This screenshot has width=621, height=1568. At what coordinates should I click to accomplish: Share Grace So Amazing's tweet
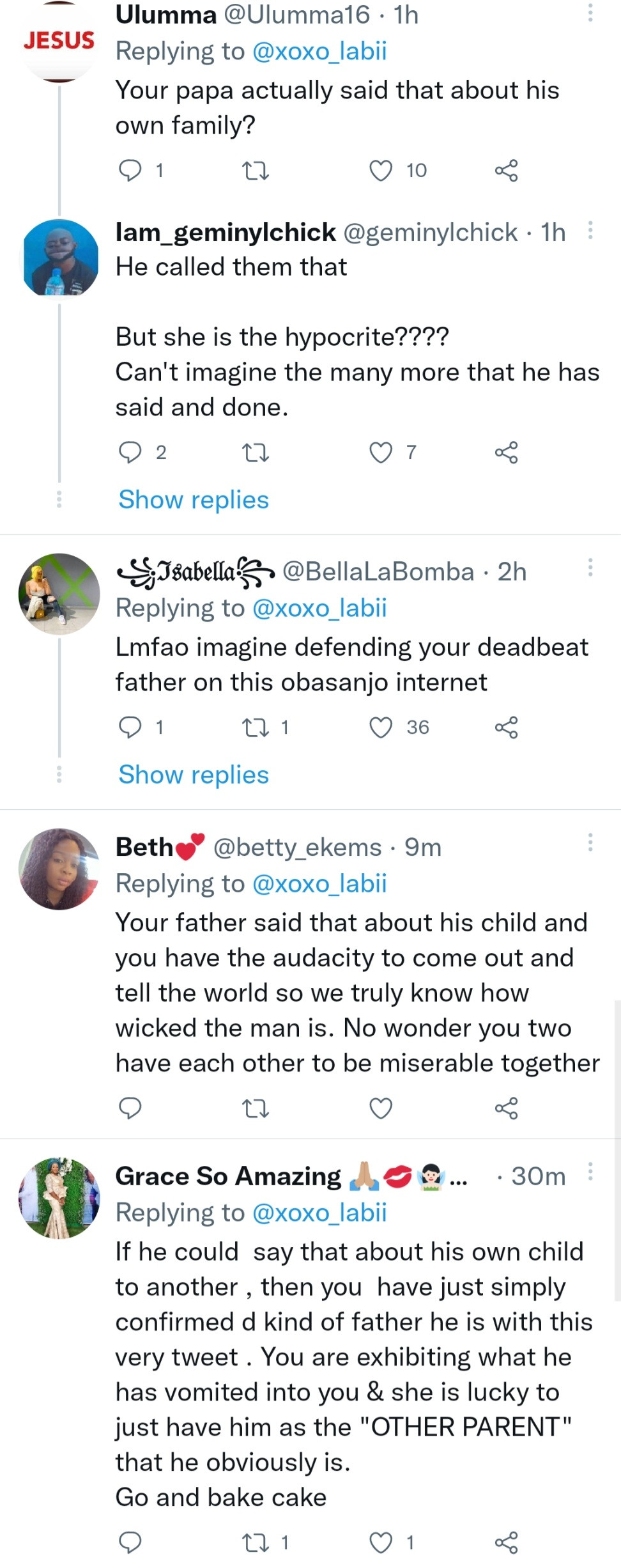[x=506, y=1542]
